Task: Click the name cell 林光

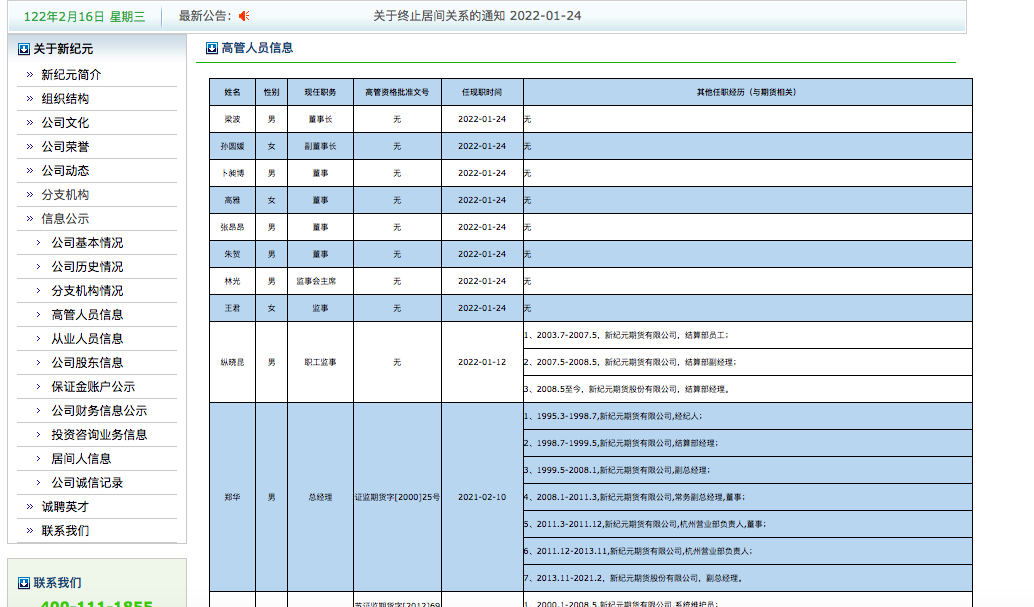Action: click(x=232, y=282)
